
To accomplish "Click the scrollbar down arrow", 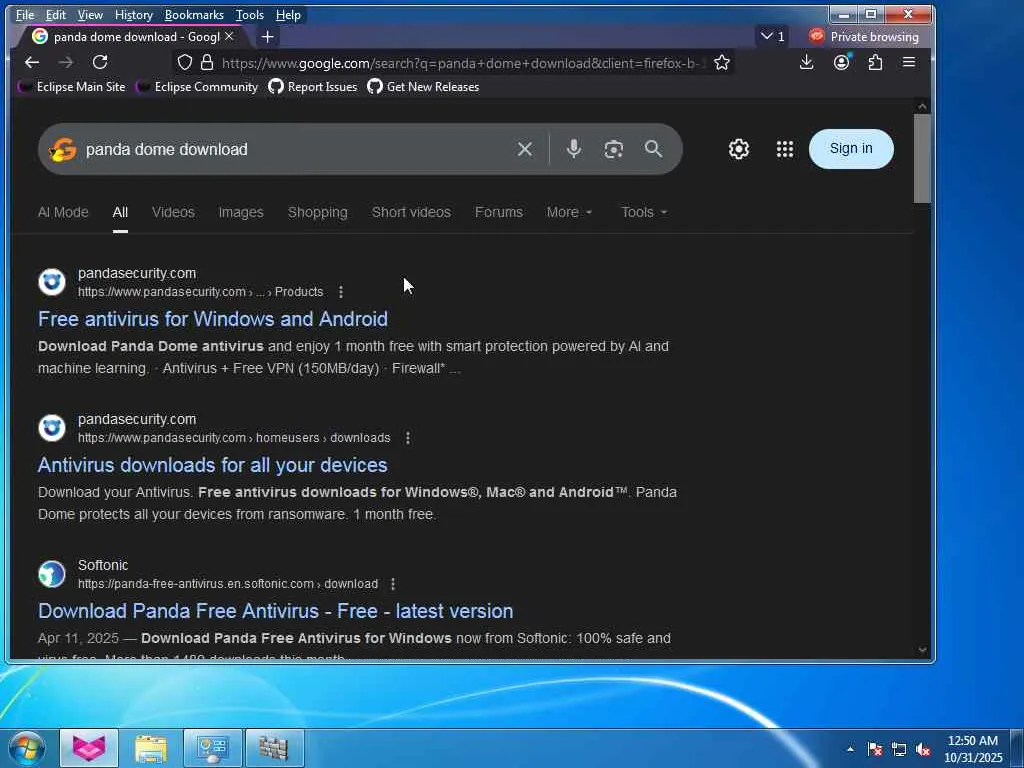I will click(922, 650).
